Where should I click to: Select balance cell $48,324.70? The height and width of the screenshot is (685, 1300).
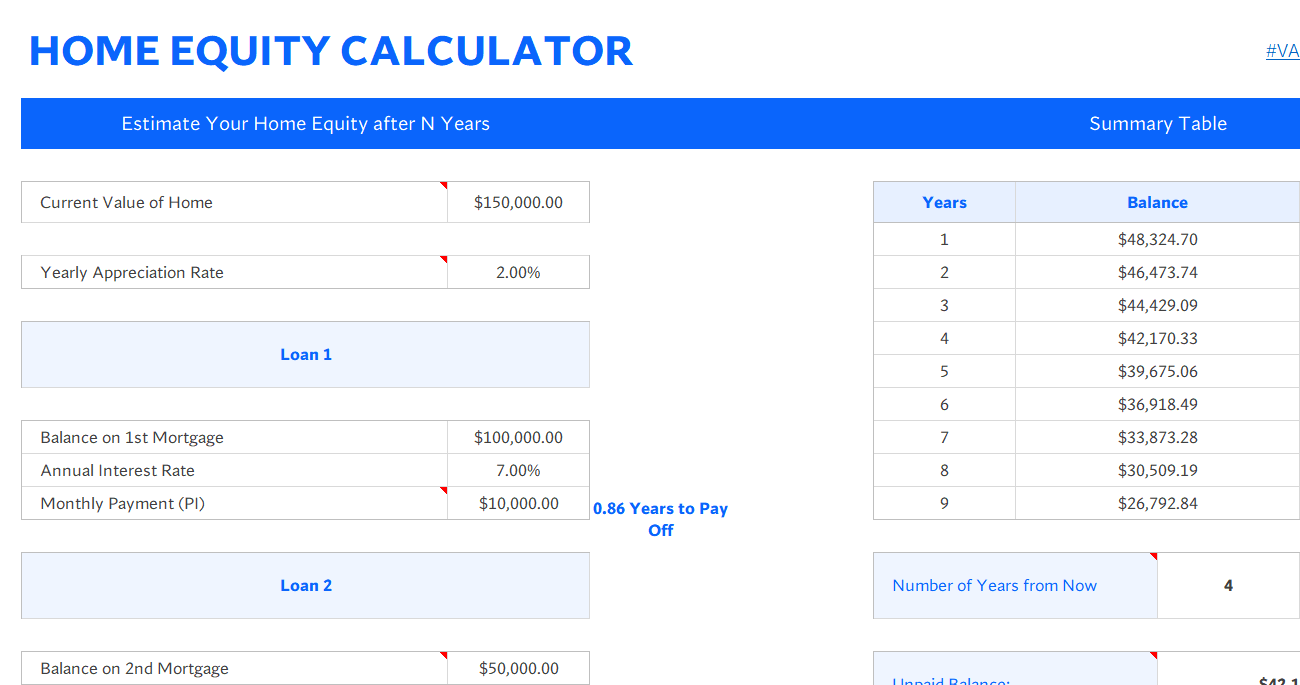pyautogui.click(x=1157, y=239)
